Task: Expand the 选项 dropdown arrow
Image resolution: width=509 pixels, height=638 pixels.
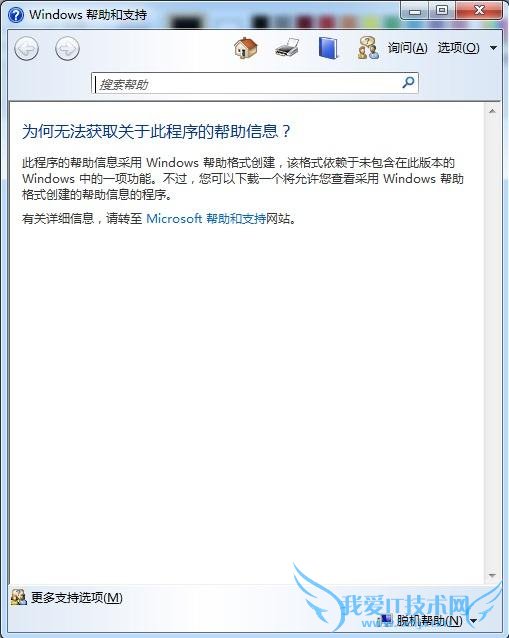Action: [493, 48]
